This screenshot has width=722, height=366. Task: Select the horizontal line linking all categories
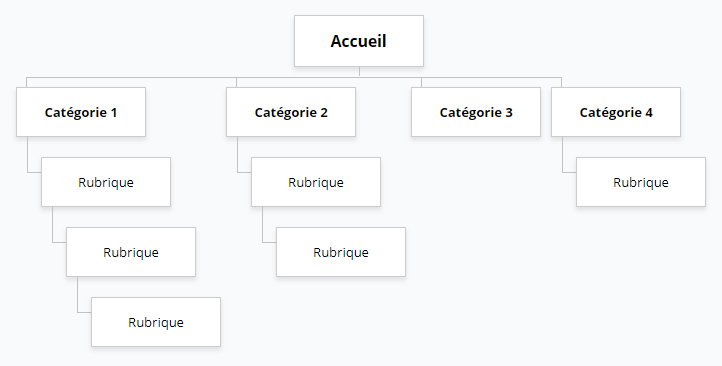(294, 77)
